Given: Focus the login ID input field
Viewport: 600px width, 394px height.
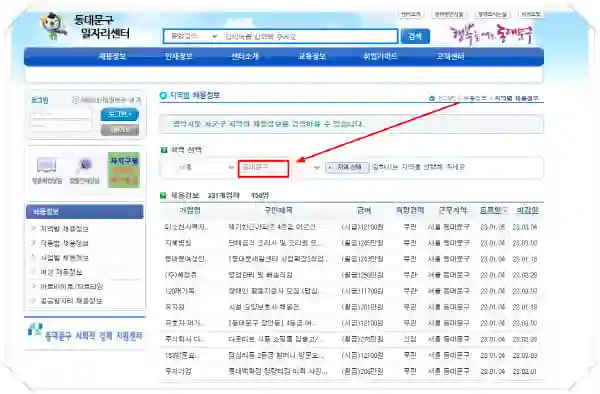Looking at the screenshot, I should [x=60, y=113].
